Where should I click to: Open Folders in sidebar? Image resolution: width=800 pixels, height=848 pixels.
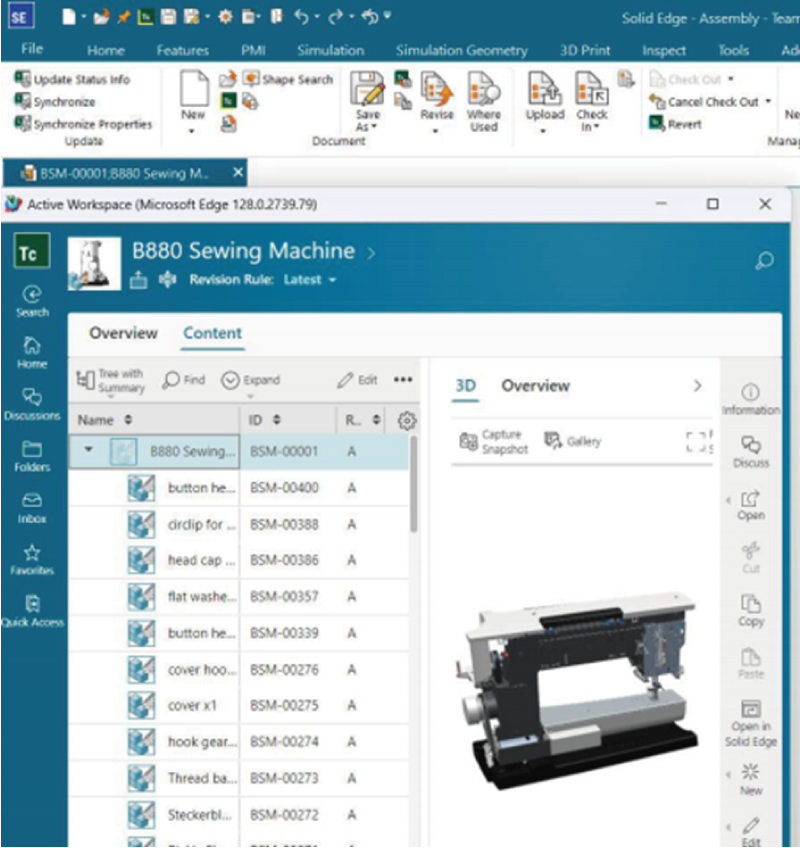tap(32, 456)
